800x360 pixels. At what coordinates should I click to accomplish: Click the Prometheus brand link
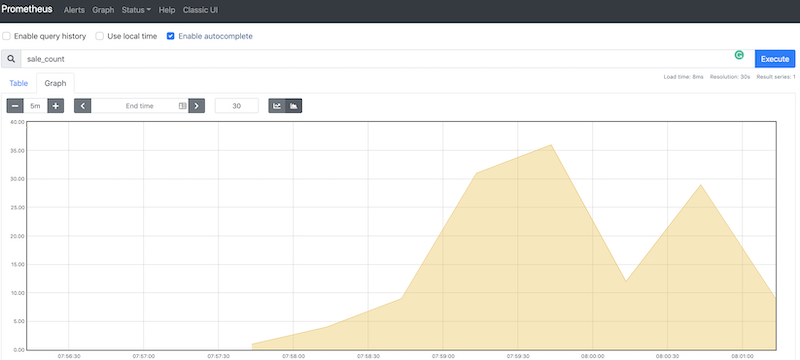tap(27, 10)
